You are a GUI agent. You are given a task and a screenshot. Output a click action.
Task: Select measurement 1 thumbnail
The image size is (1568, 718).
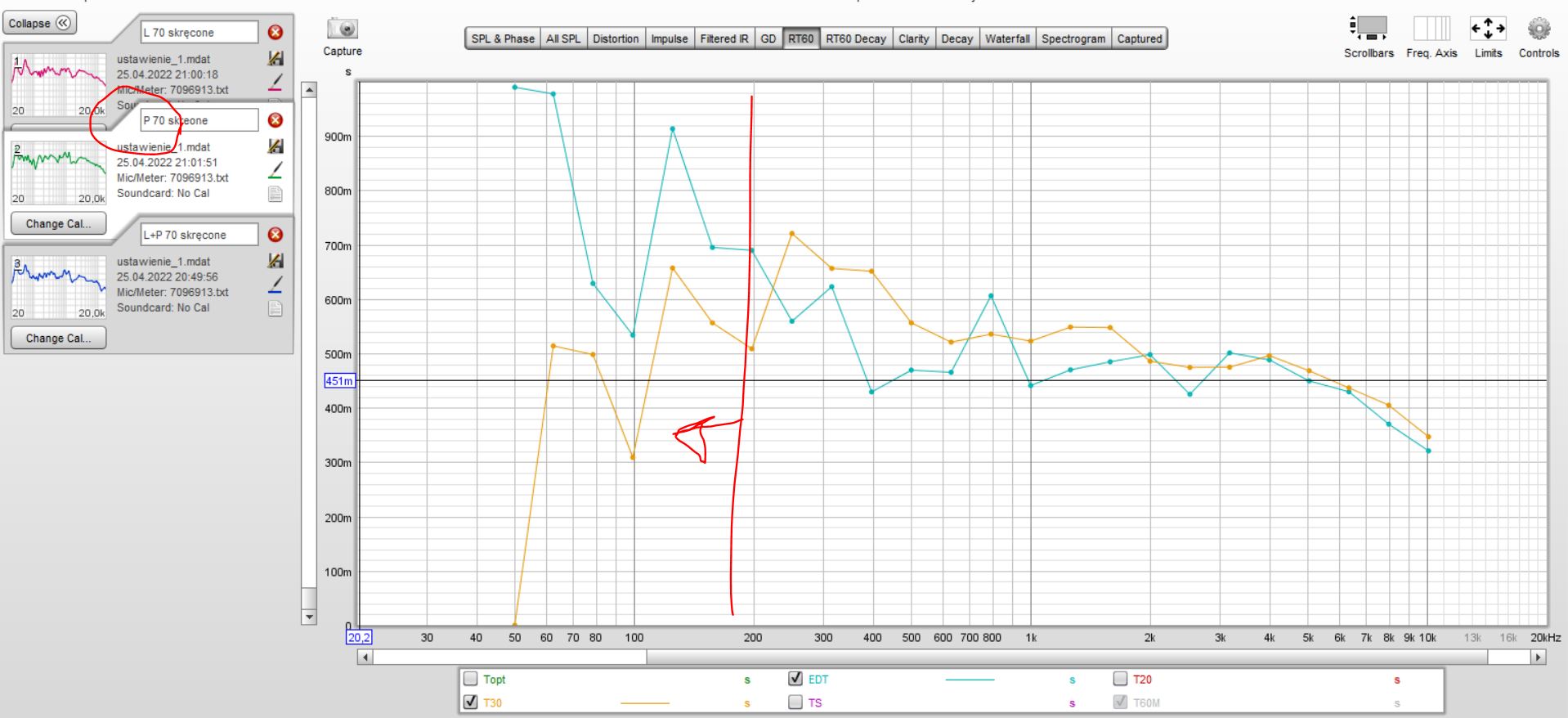(x=58, y=84)
